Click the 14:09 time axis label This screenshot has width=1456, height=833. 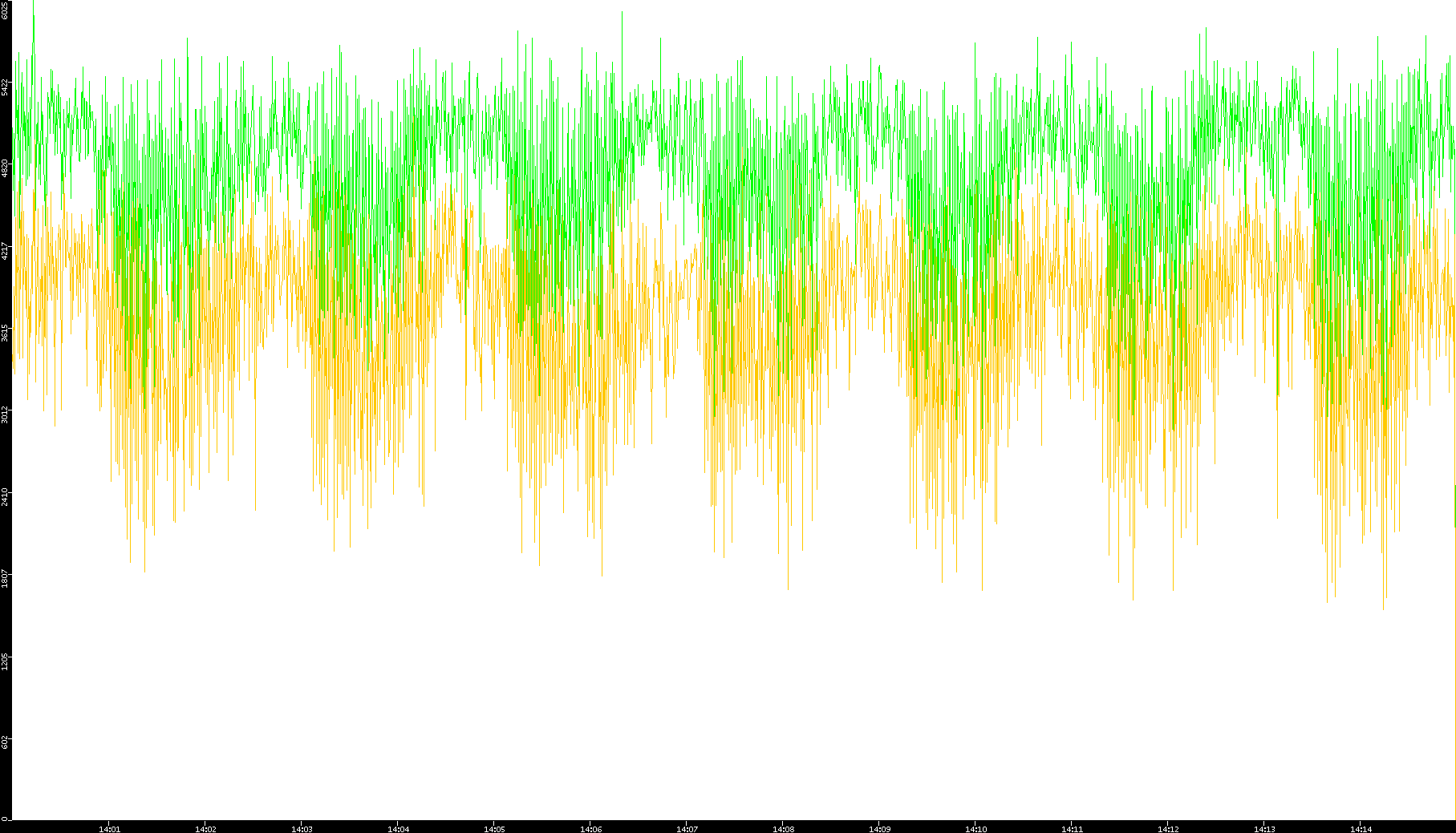pos(879,828)
